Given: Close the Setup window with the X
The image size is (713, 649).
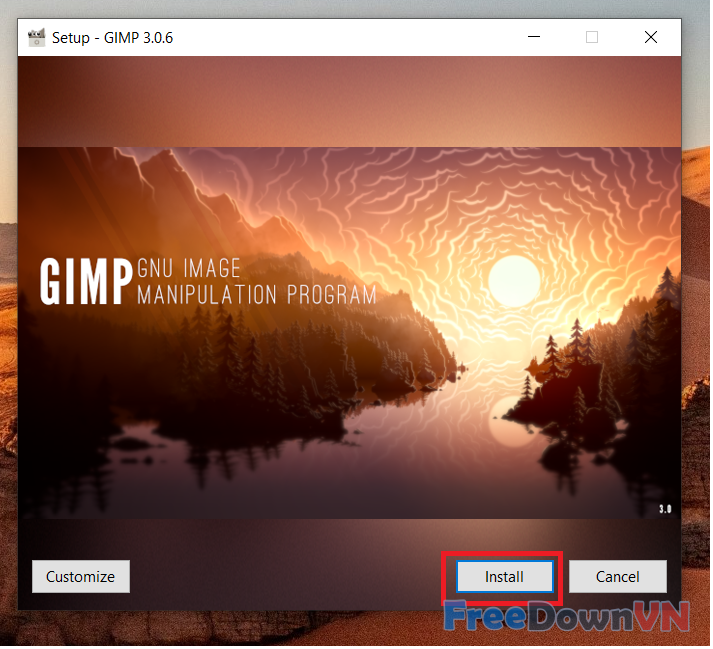Looking at the screenshot, I should (x=651, y=37).
